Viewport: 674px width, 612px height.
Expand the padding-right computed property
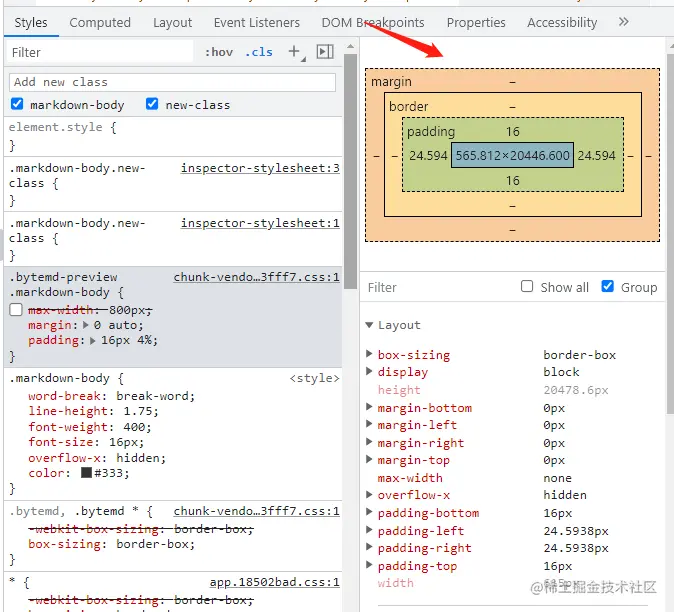click(369, 547)
